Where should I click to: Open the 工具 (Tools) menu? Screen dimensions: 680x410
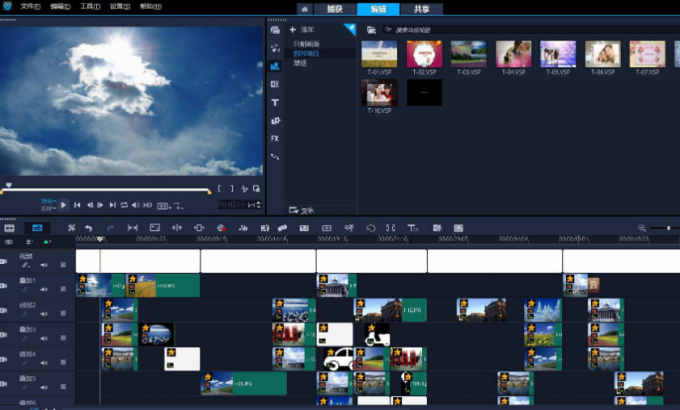[x=90, y=7]
